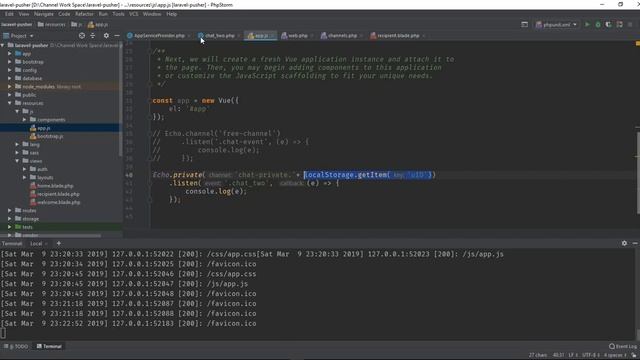The width and height of the screenshot is (640, 360).
Task: Open the Project view selector dropdown
Action: tap(18, 36)
